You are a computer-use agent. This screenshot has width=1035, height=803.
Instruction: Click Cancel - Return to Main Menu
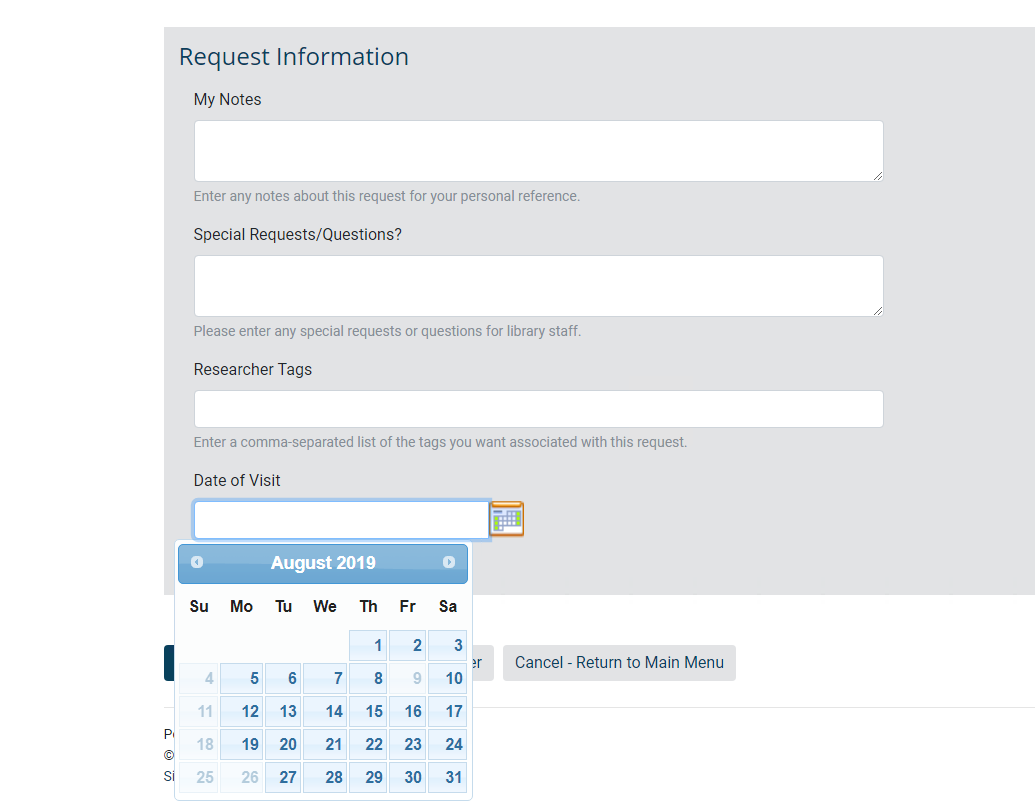coord(618,662)
